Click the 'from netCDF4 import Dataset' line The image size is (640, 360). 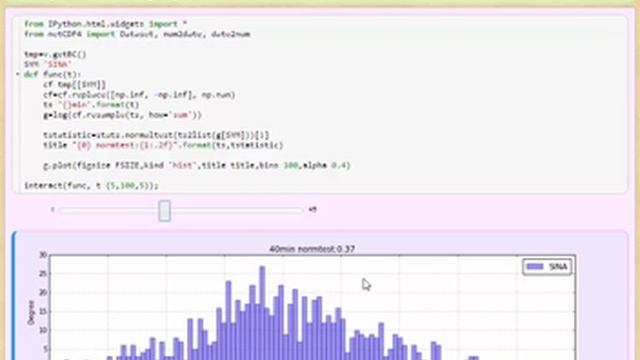click(137, 34)
